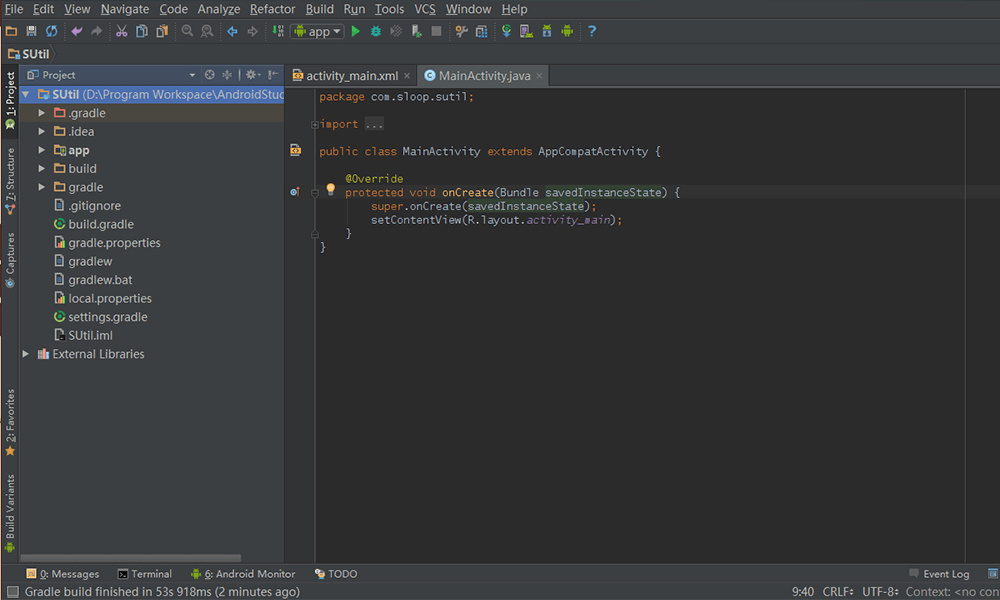The width and height of the screenshot is (1000, 600).
Task: Open the Refactor menu
Action: pyautogui.click(x=272, y=9)
